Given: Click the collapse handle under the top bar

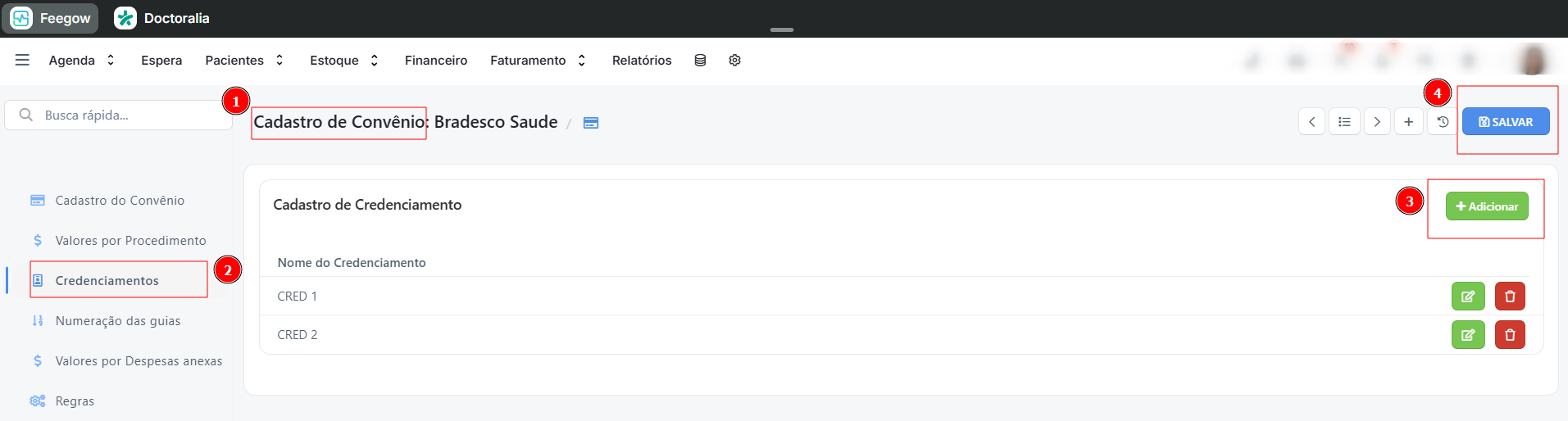Looking at the screenshot, I should coord(782,29).
